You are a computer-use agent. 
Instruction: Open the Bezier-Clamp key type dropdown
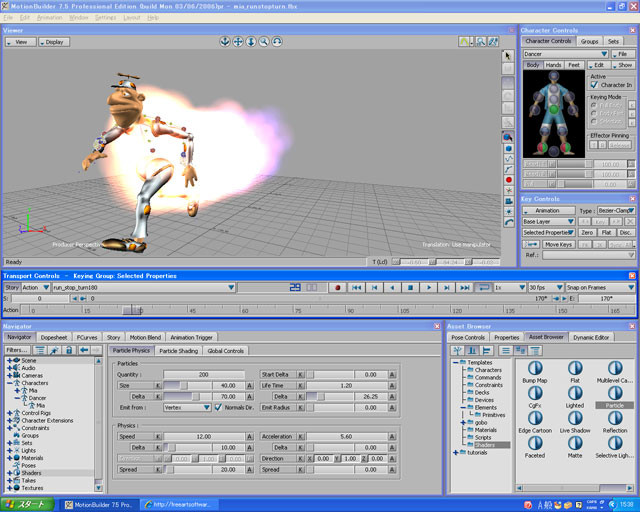616,211
